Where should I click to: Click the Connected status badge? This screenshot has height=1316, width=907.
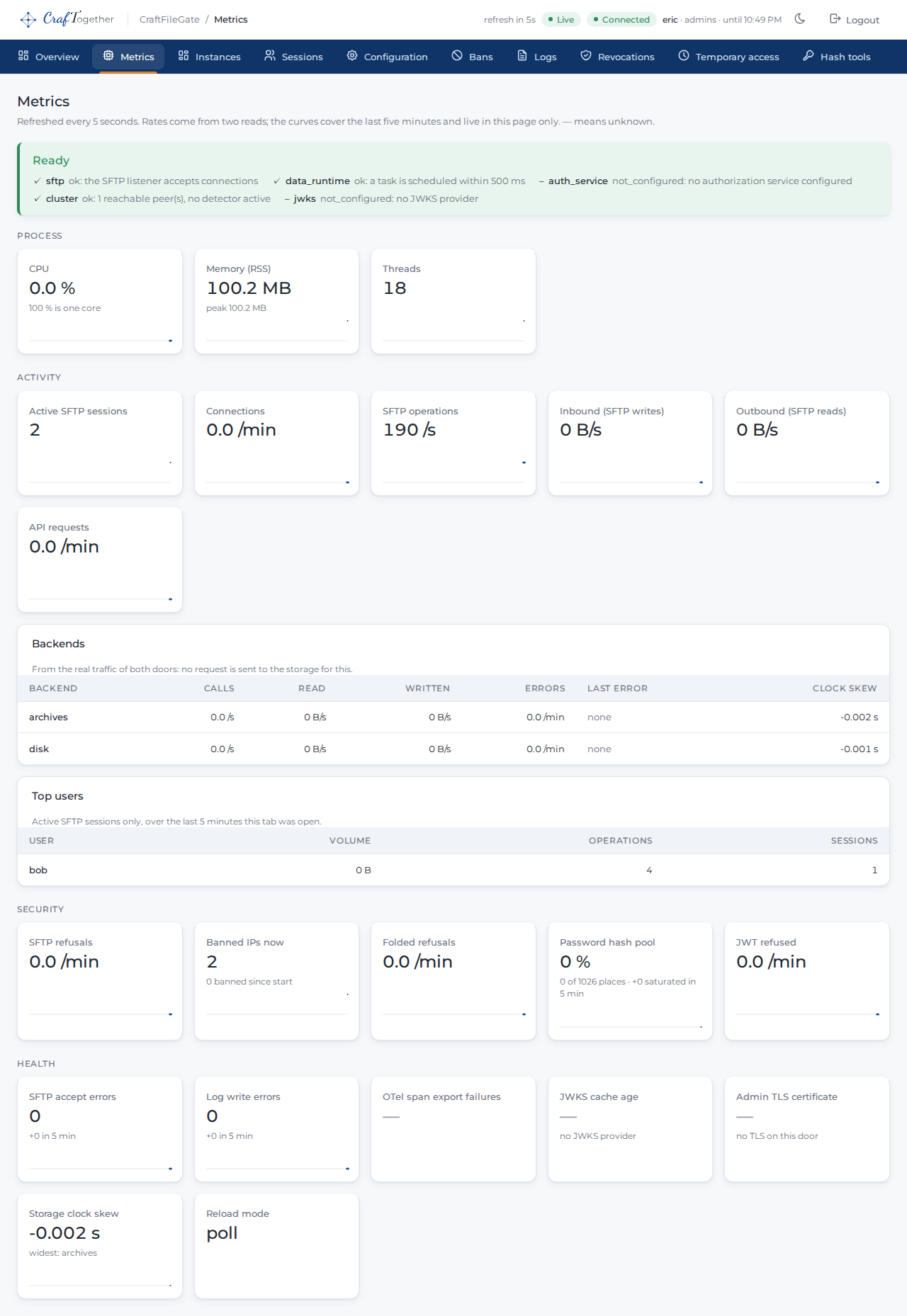click(x=621, y=19)
